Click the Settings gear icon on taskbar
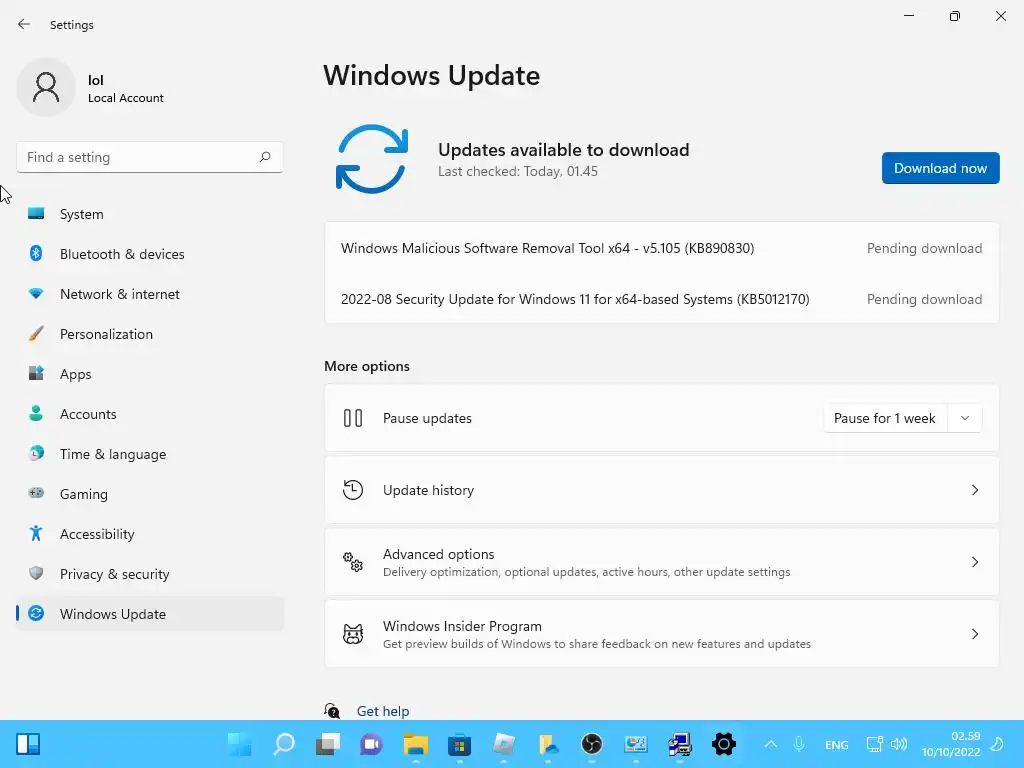1024x768 pixels. click(724, 744)
